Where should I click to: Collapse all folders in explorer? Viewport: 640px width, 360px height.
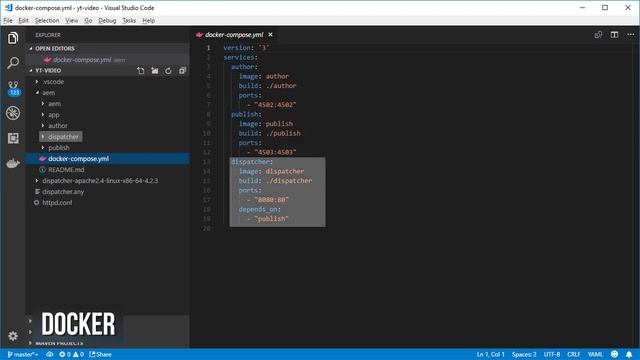click(182, 71)
